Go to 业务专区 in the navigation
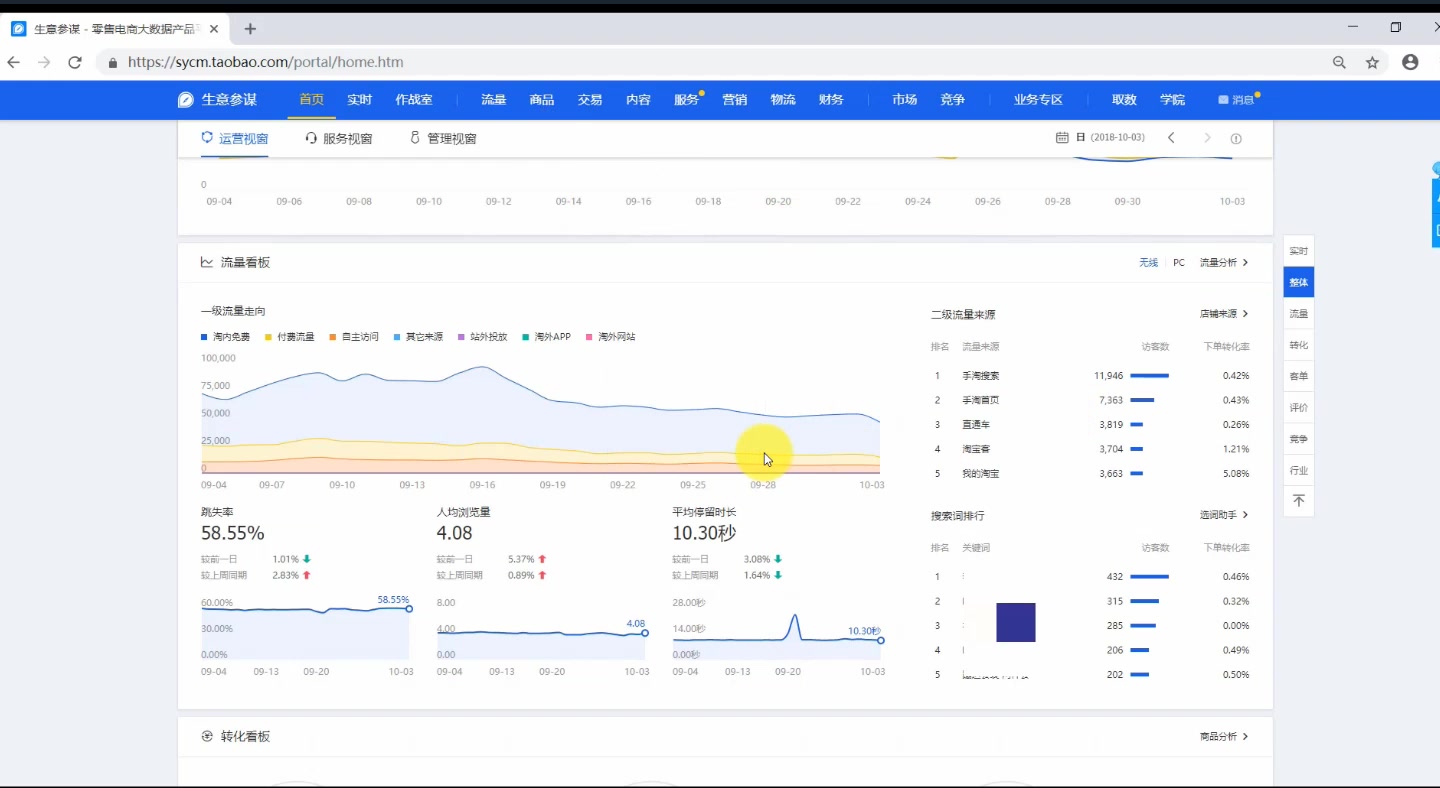Viewport: 1440px width, 788px height. pyautogui.click(x=1038, y=100)
